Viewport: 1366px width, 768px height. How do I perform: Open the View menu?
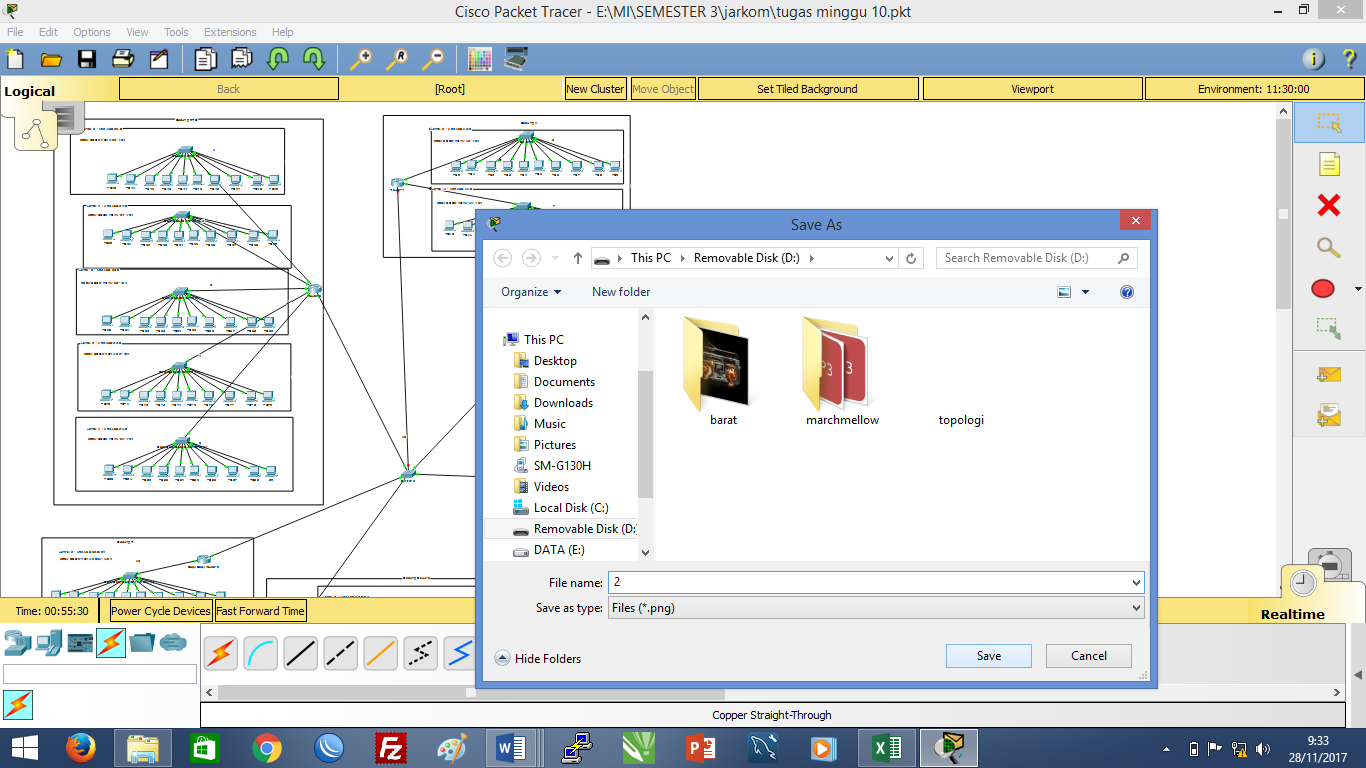[x=138, y=32]
